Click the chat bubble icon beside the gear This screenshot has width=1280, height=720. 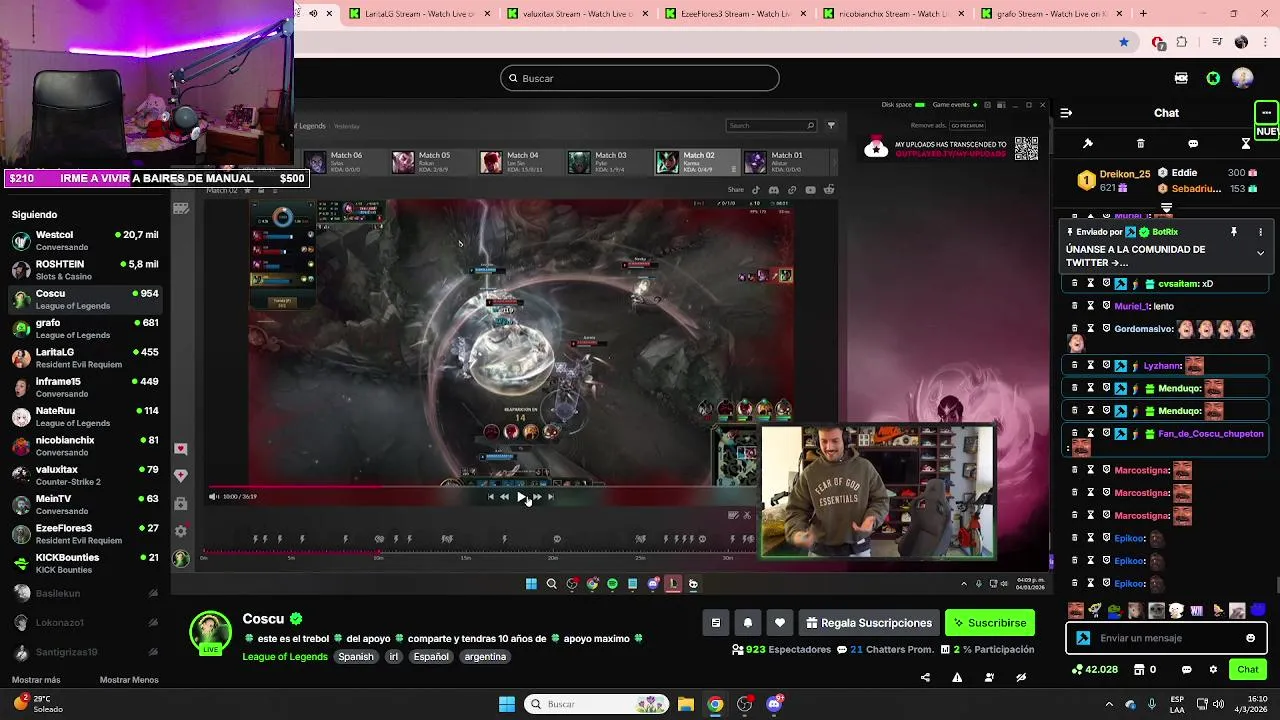pos(1187,670)
